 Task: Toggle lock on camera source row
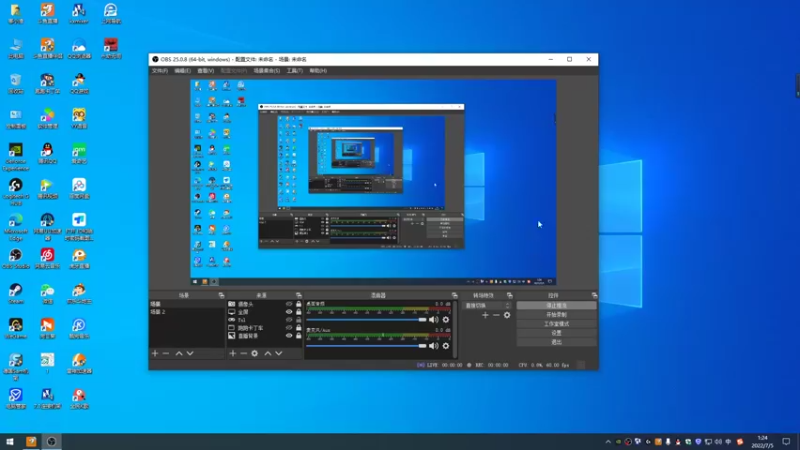298,304
